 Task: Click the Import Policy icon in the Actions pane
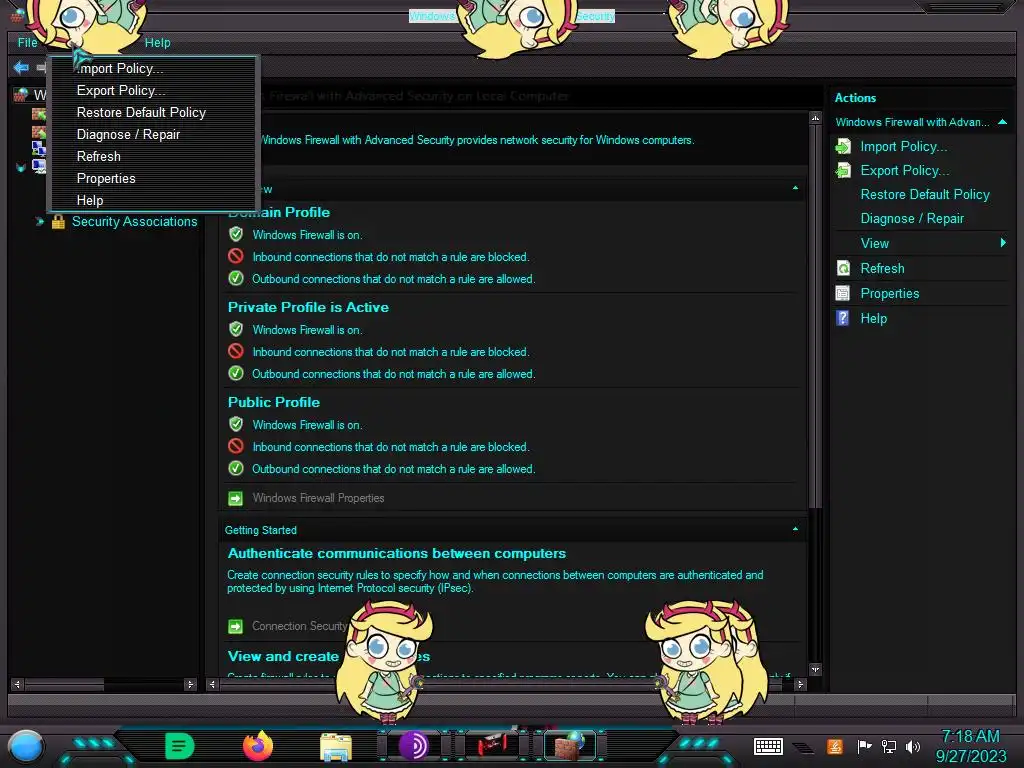point(843,146)
